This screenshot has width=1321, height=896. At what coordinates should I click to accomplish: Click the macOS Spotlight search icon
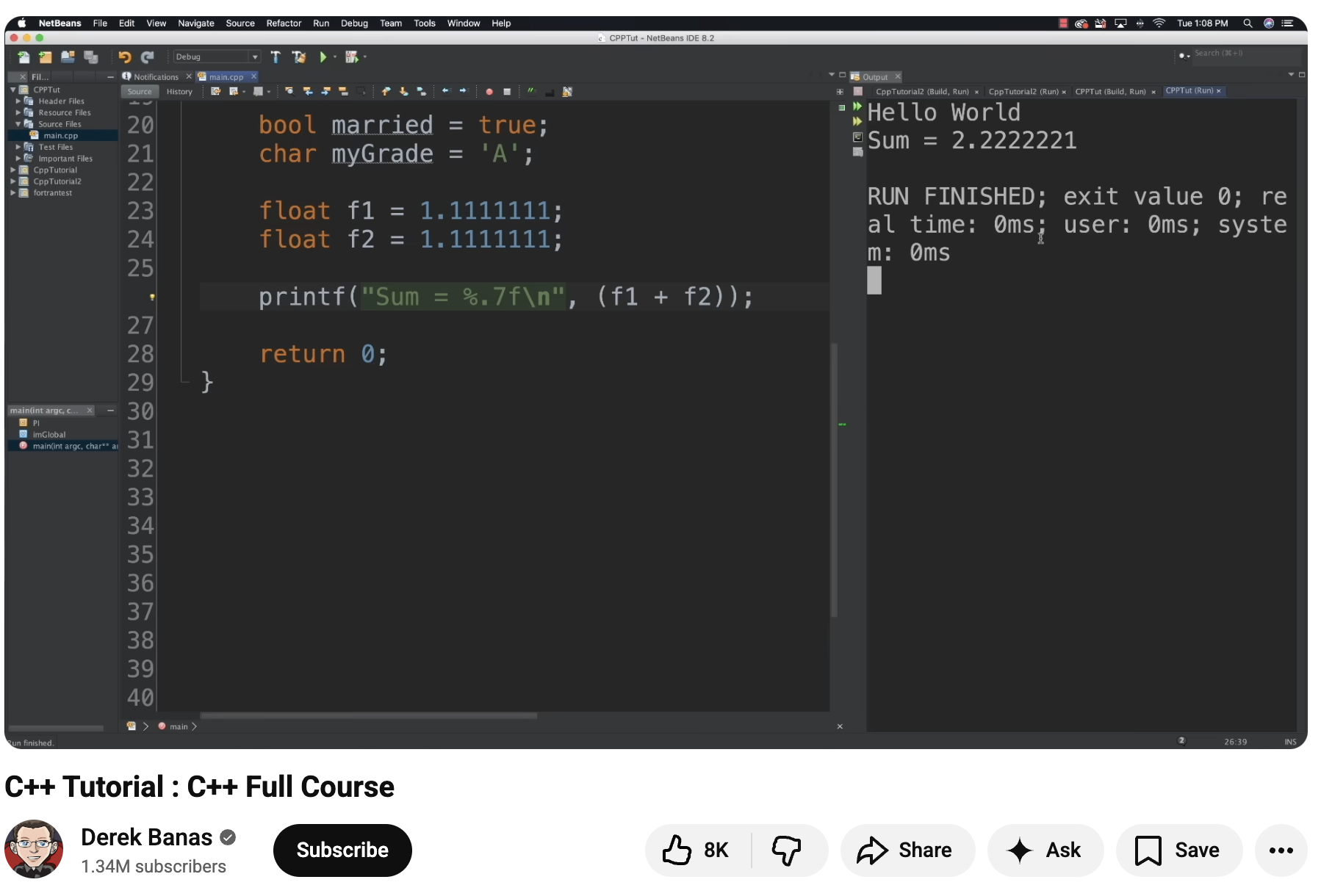click(1248, 24)
